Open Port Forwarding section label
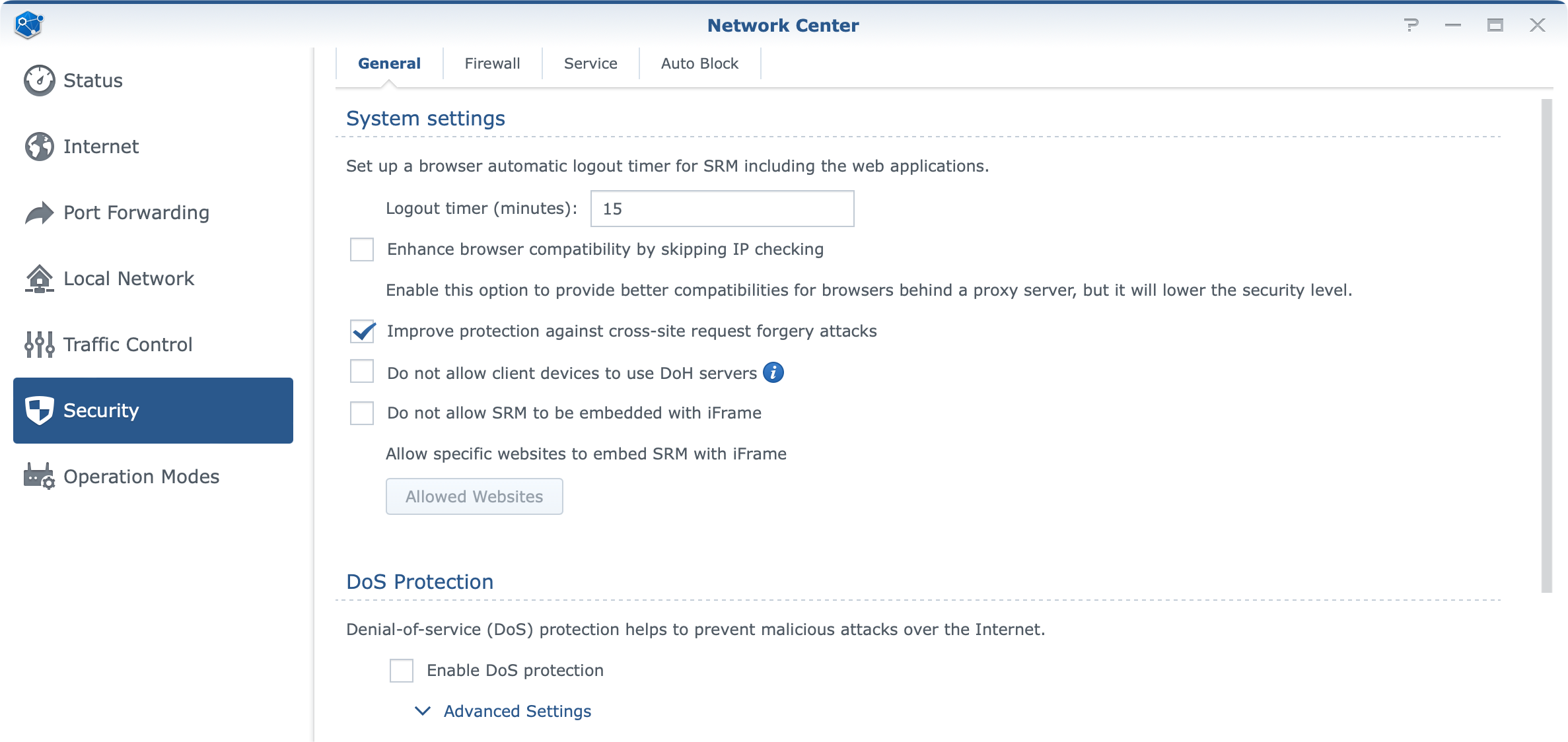 [136, 213]
